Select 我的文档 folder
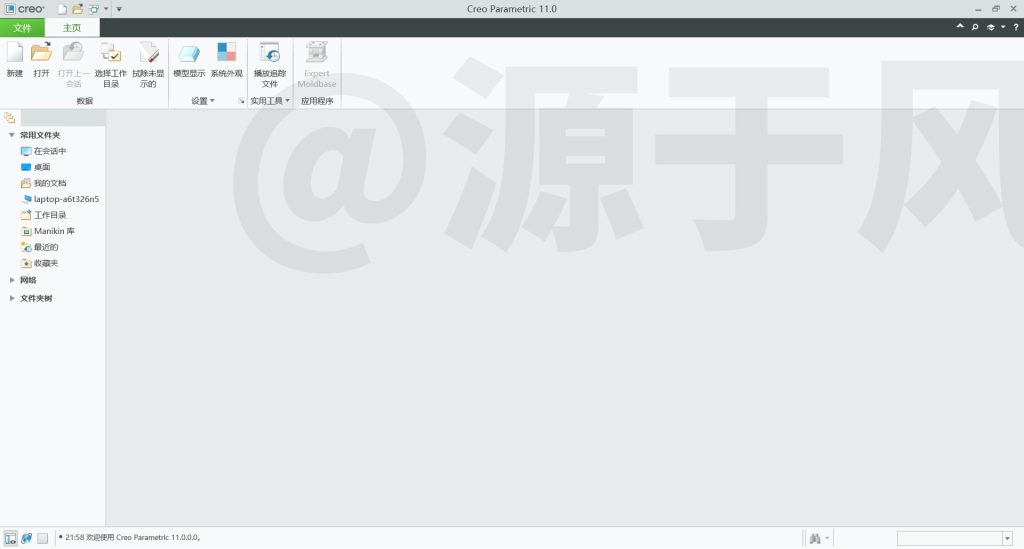Screen dimensions: 1024x549 (x=43, y=183)
